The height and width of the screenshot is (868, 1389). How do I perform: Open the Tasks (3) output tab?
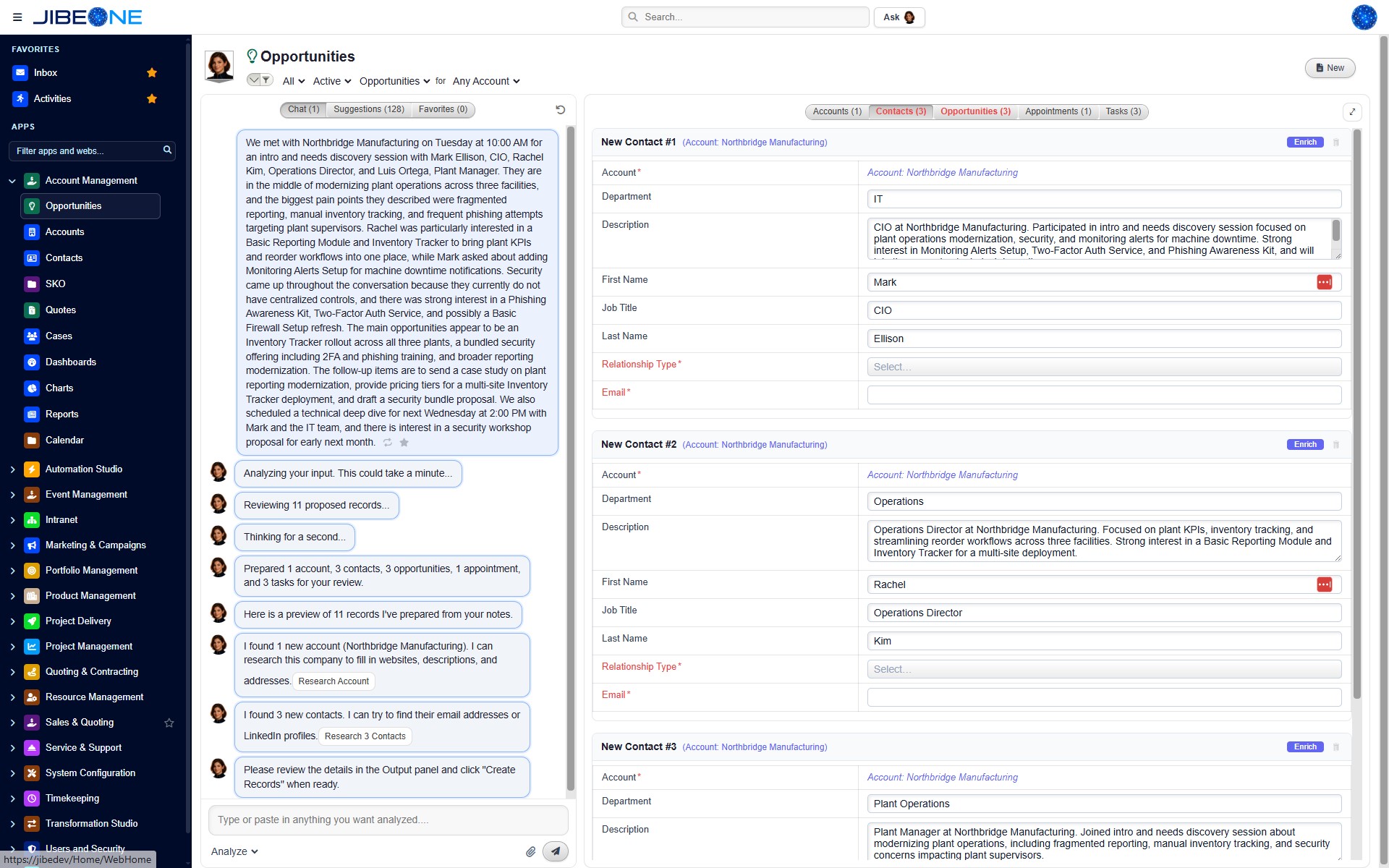[1123, 111]
